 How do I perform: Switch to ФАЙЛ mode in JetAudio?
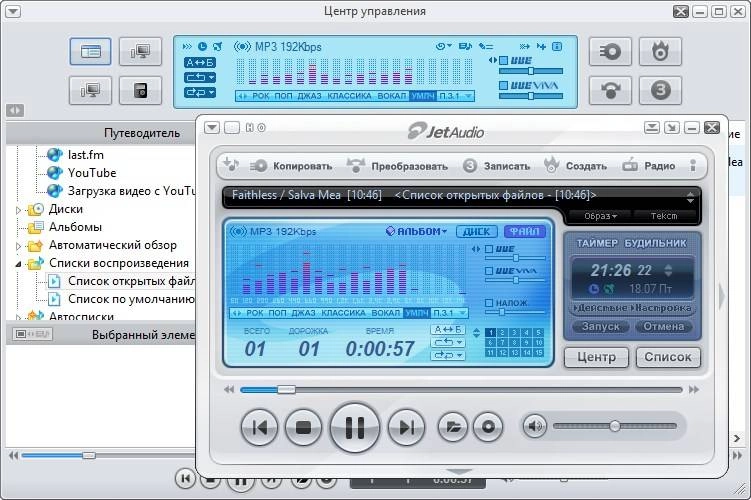524,232
